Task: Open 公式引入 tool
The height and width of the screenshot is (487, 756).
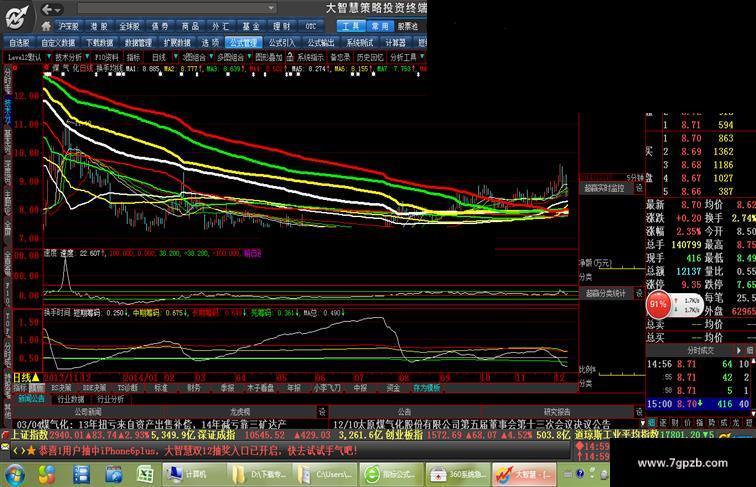Action: click(282, 43)
